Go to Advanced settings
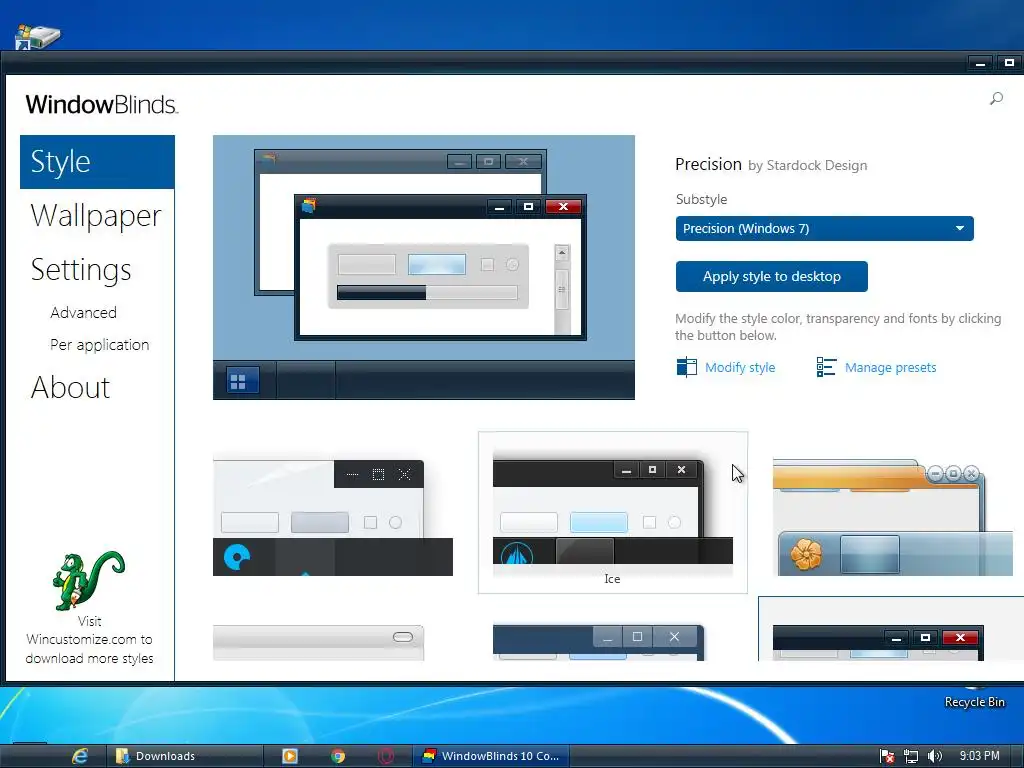 point(84,313)
